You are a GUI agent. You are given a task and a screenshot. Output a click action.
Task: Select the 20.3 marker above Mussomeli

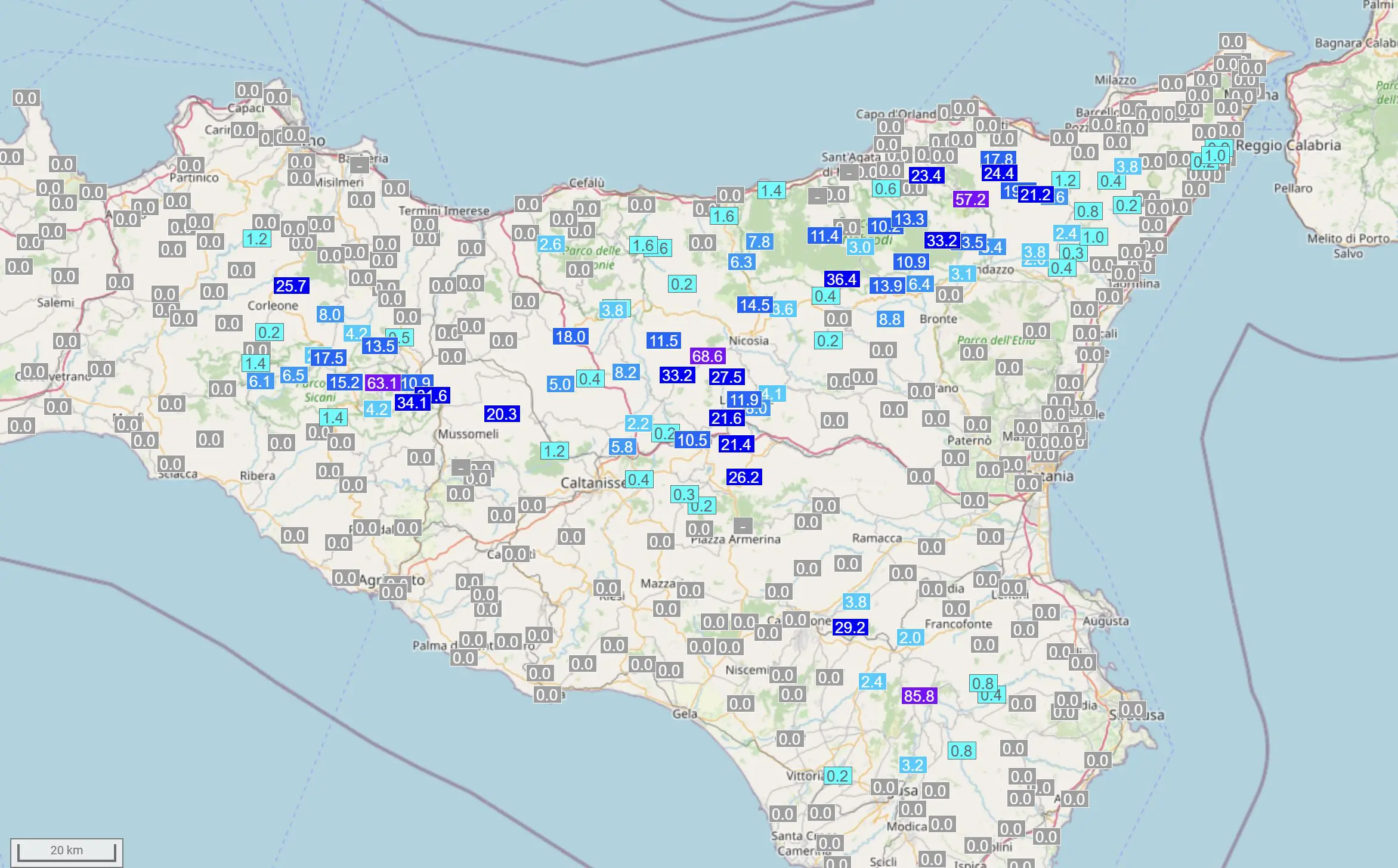tap(502, 414)
